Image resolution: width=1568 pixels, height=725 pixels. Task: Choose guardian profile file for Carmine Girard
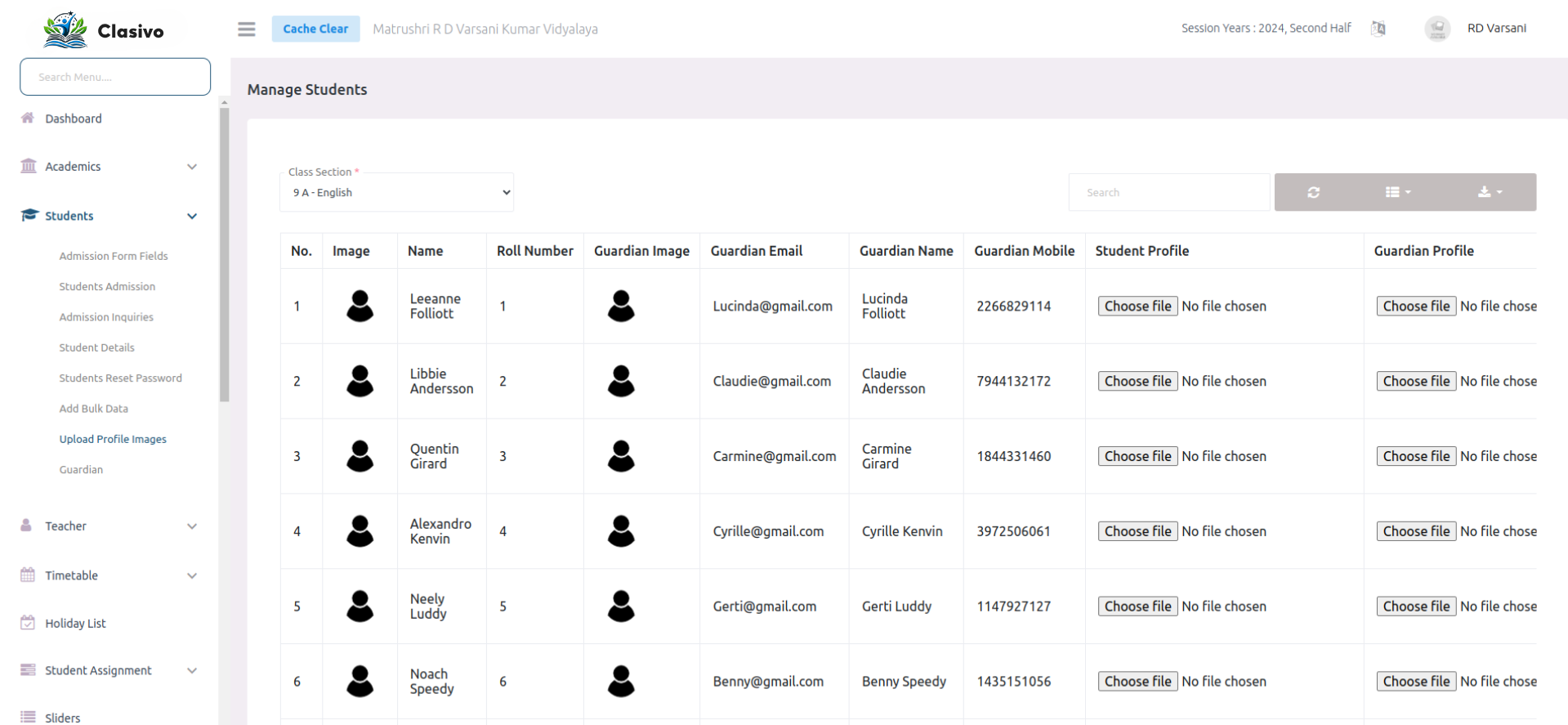coord(1416,456)
